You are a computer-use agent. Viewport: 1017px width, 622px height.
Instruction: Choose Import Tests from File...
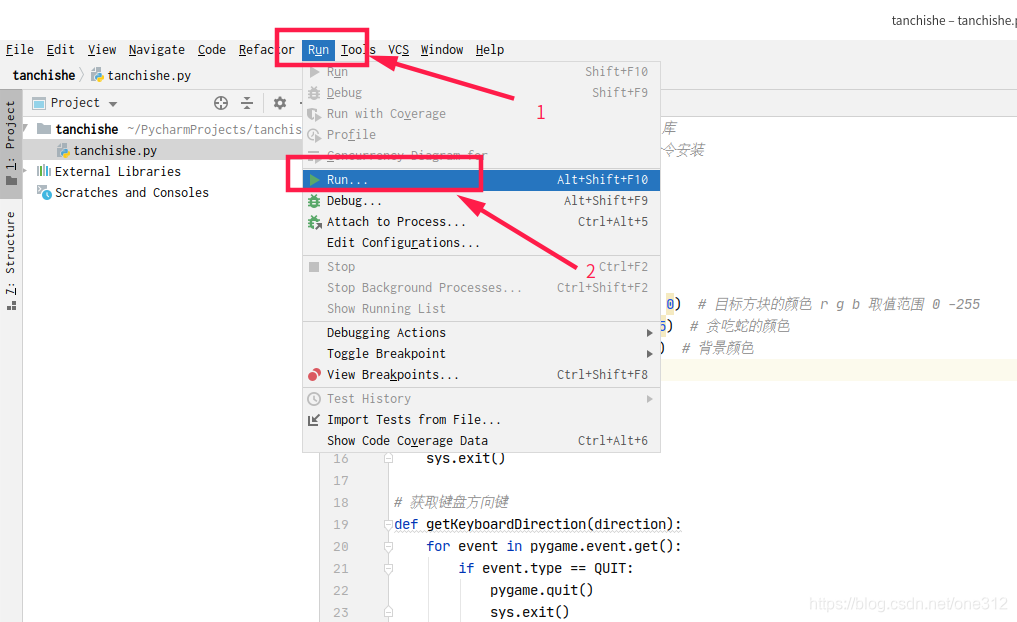pyautogui.click(x=481, y=420)
